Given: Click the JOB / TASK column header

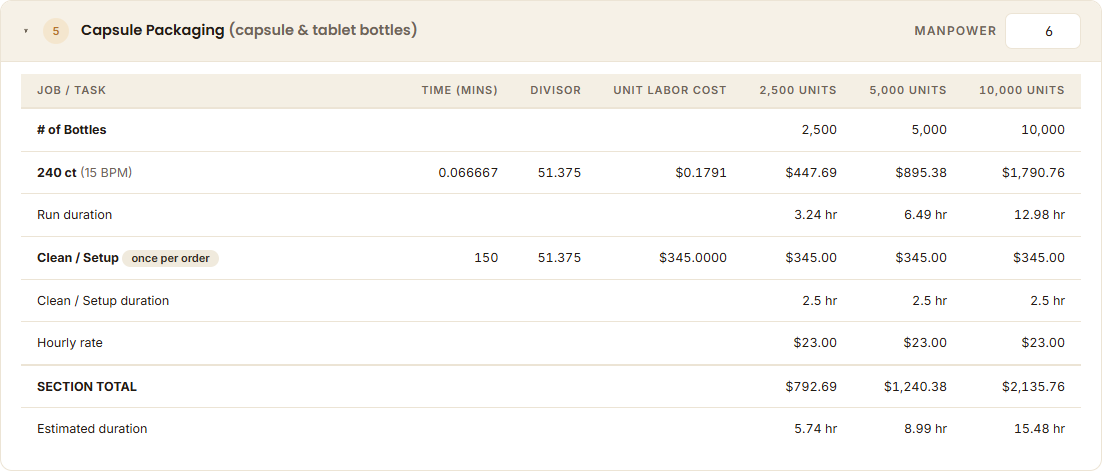Looking at the screenshot, I should pos(72,90).
